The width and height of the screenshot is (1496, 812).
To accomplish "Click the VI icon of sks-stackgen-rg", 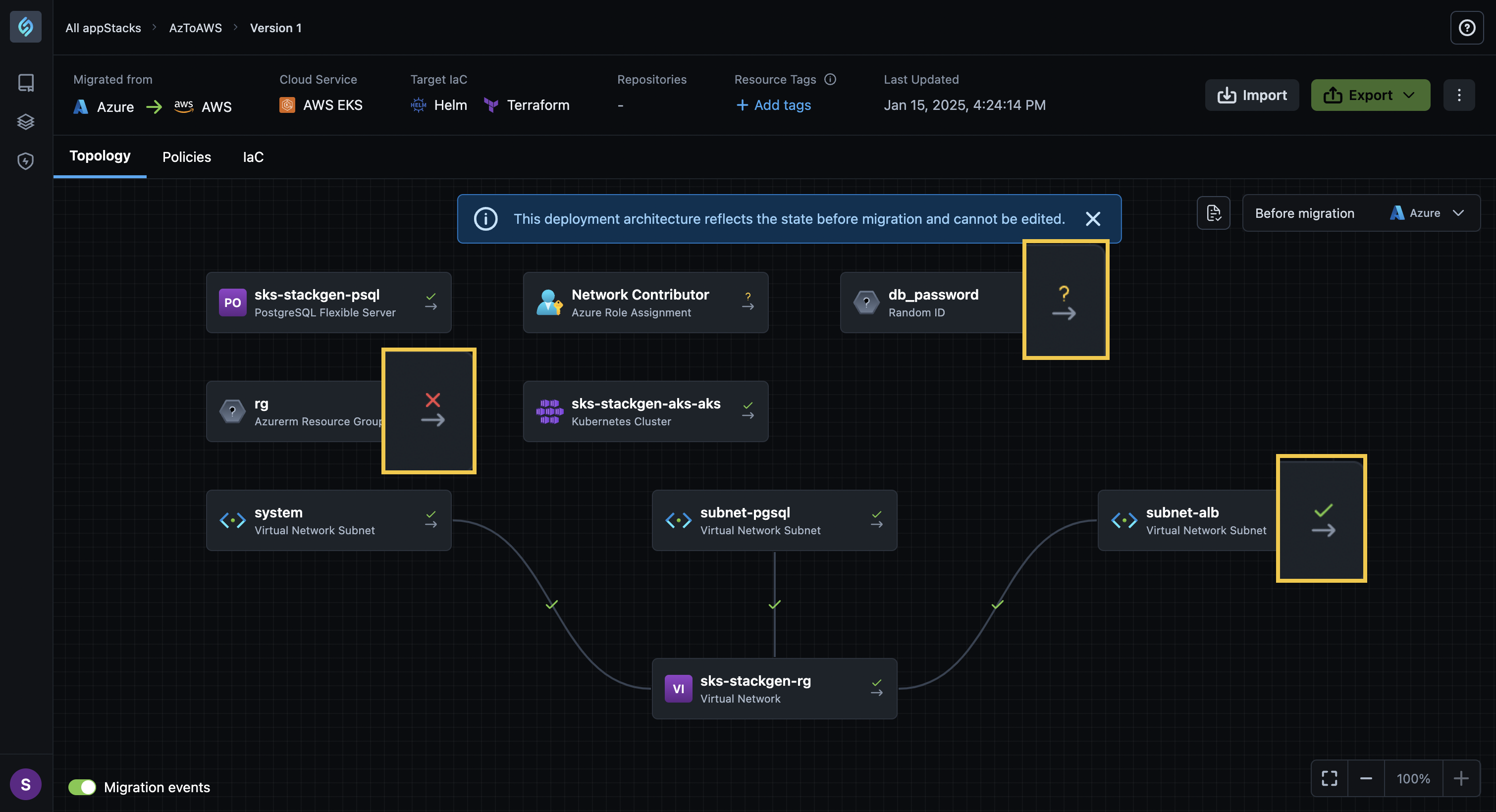I will coord(678,689).
